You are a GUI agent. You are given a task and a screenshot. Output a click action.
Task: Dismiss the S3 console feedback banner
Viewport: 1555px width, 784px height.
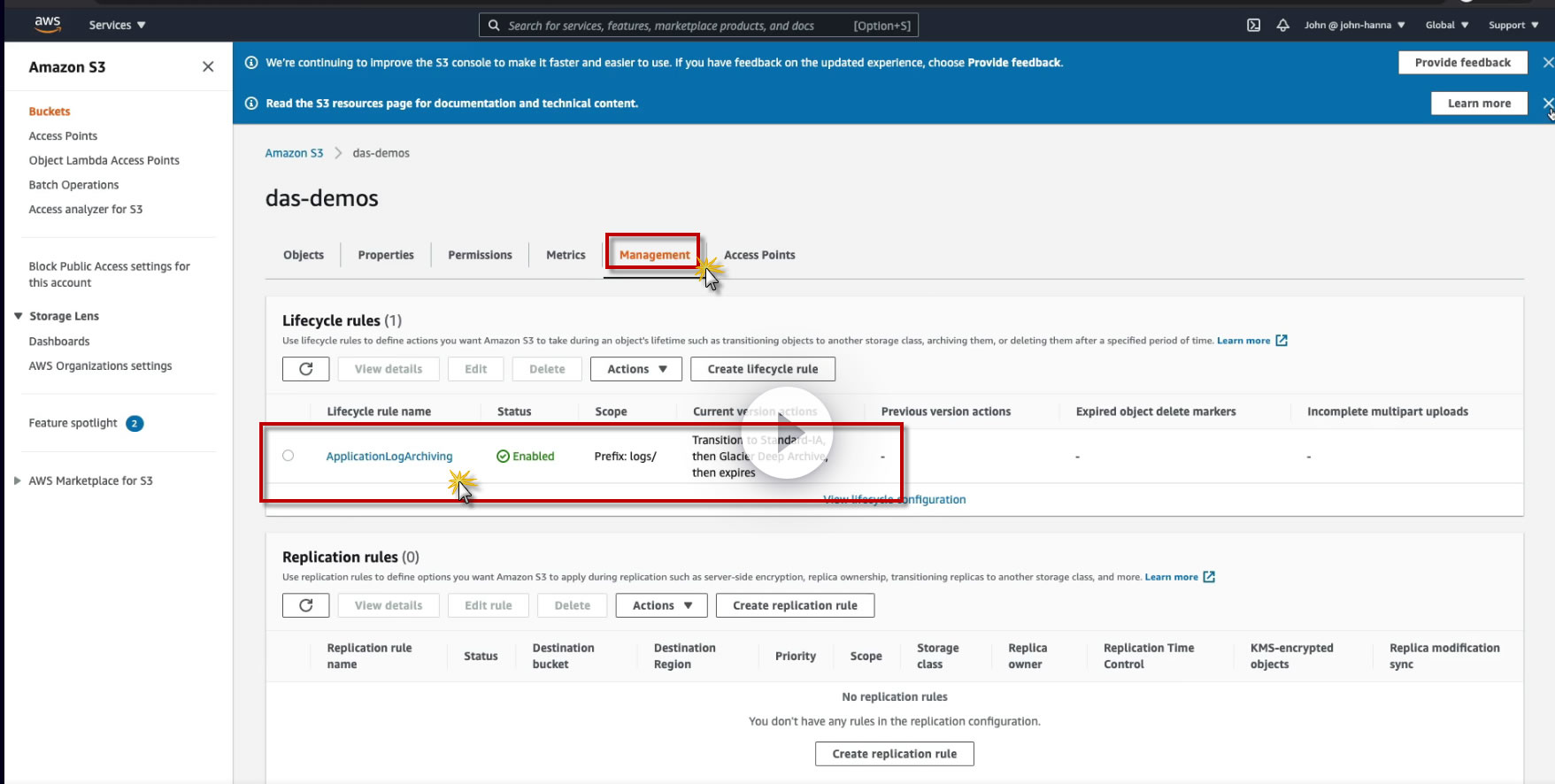(1548, 62)
